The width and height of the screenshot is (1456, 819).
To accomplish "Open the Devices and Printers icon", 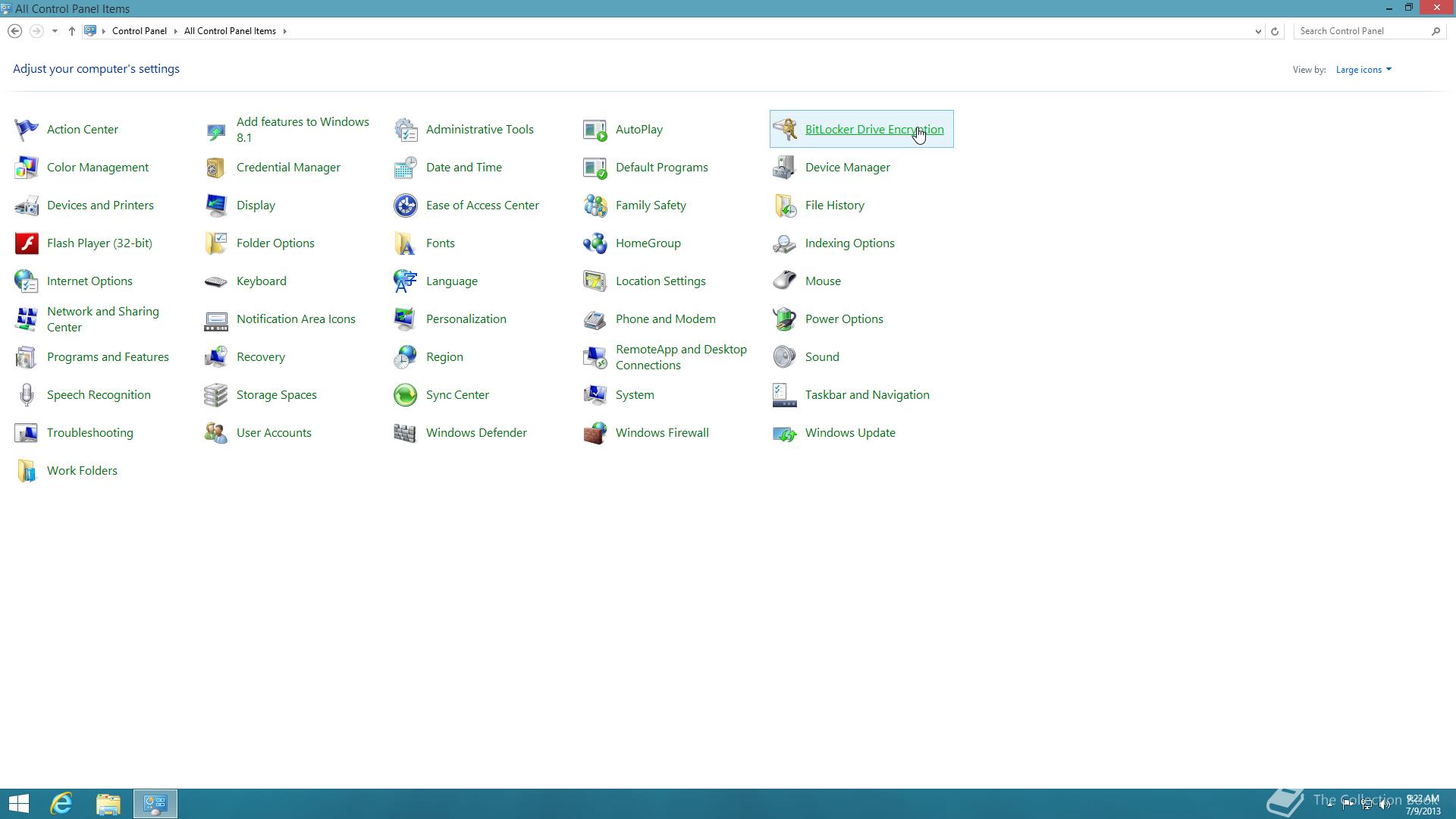I will pos(27,206).
